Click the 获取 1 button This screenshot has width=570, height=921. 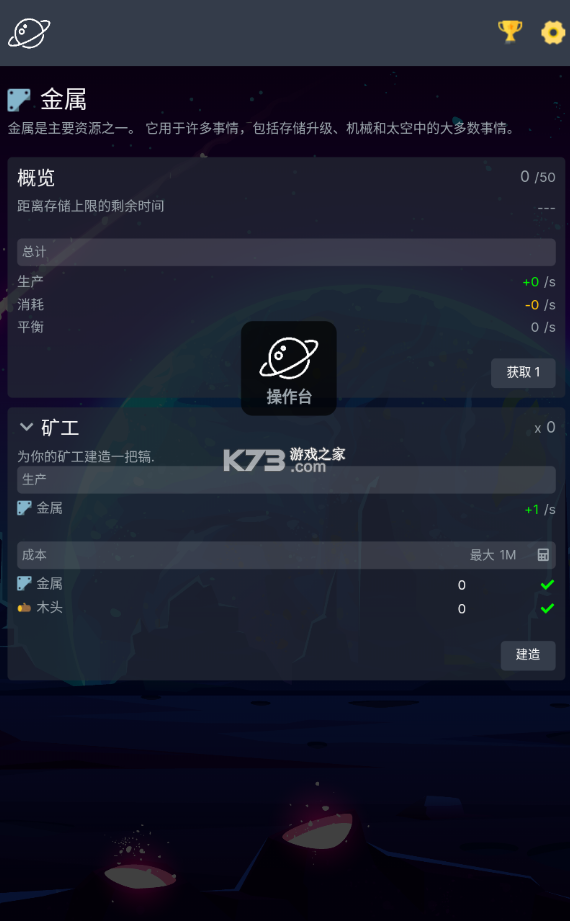pos(523,372)
